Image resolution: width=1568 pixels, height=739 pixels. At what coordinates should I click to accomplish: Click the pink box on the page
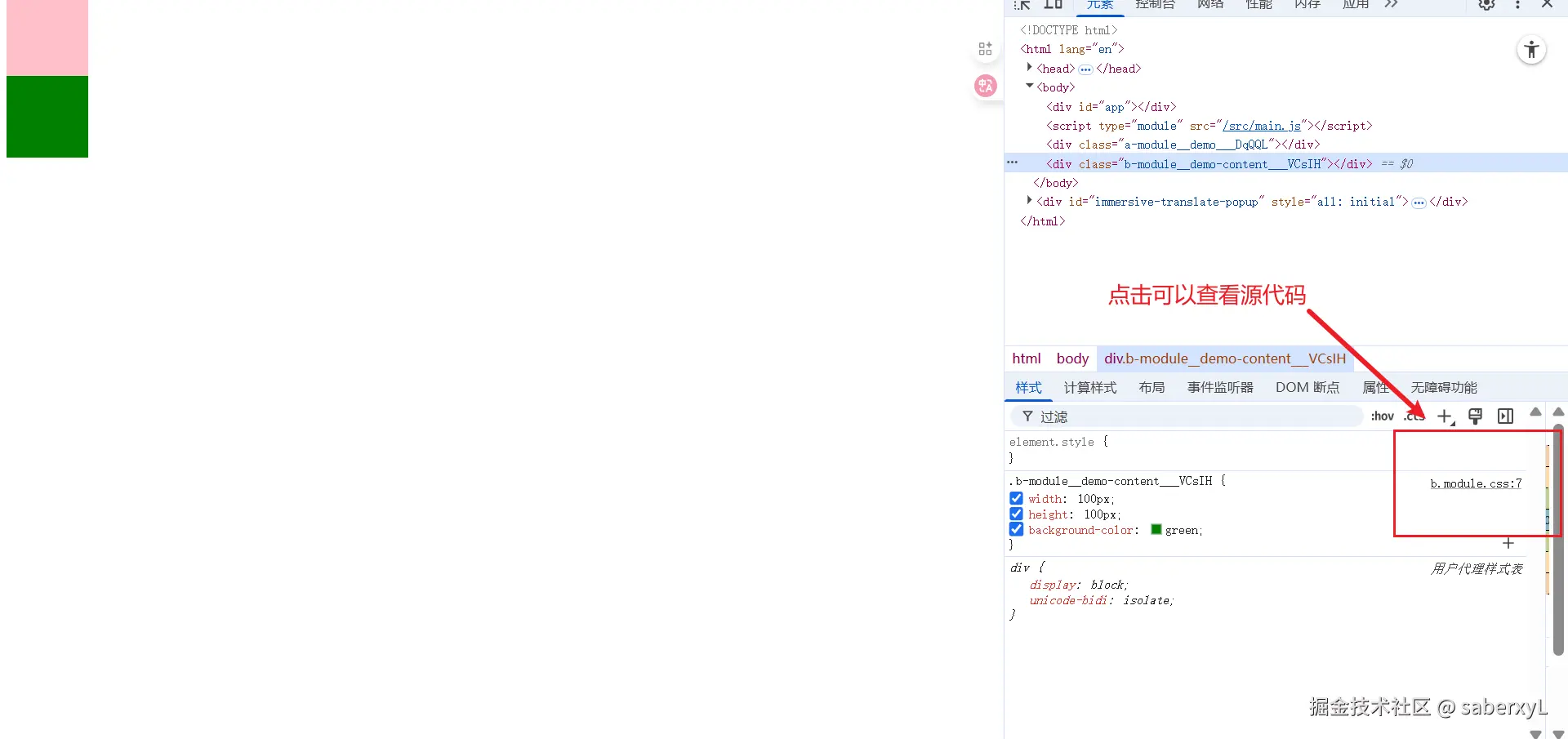coord(47,38)
